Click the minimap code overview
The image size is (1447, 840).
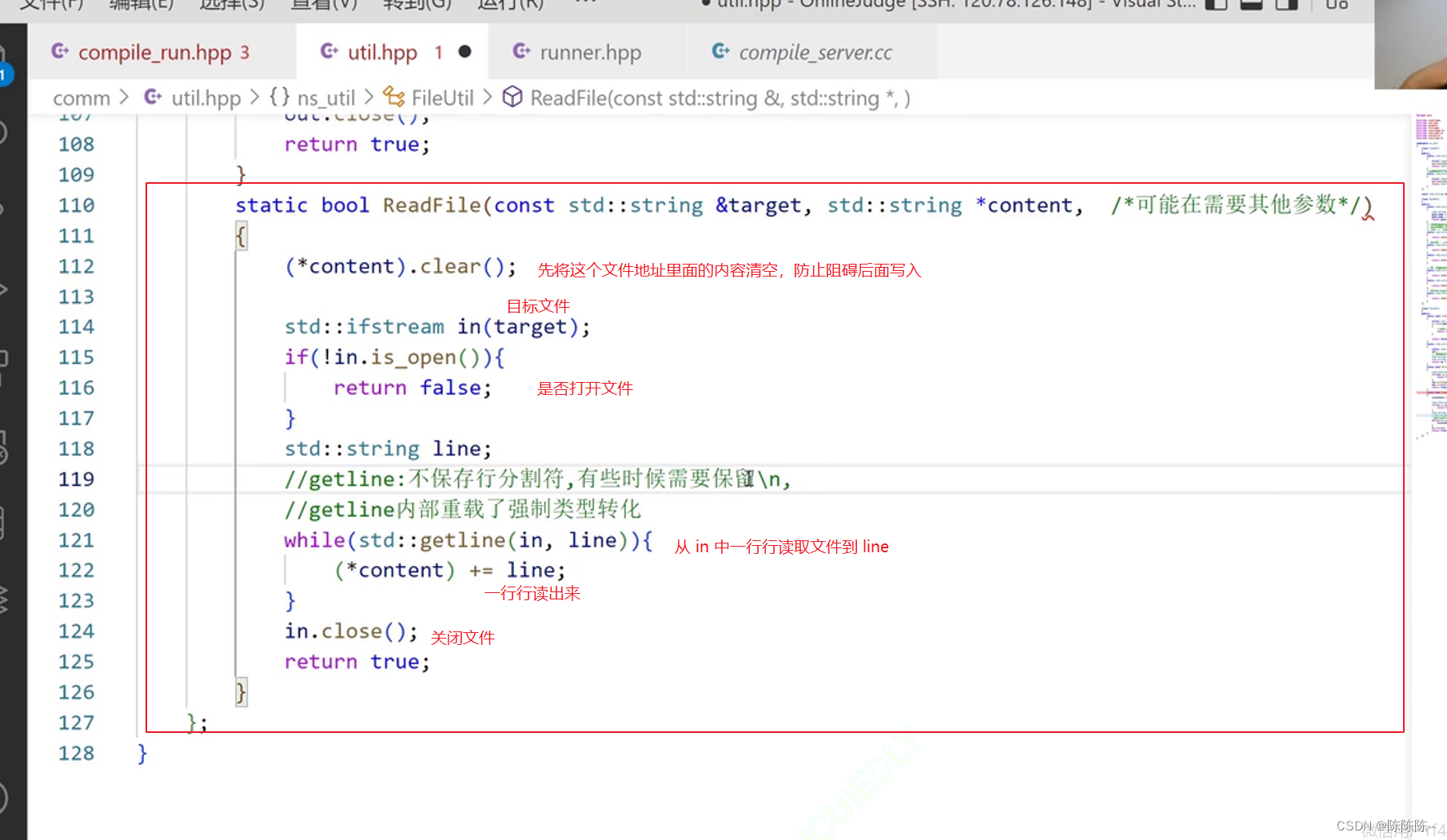[x=1430, y=276]
